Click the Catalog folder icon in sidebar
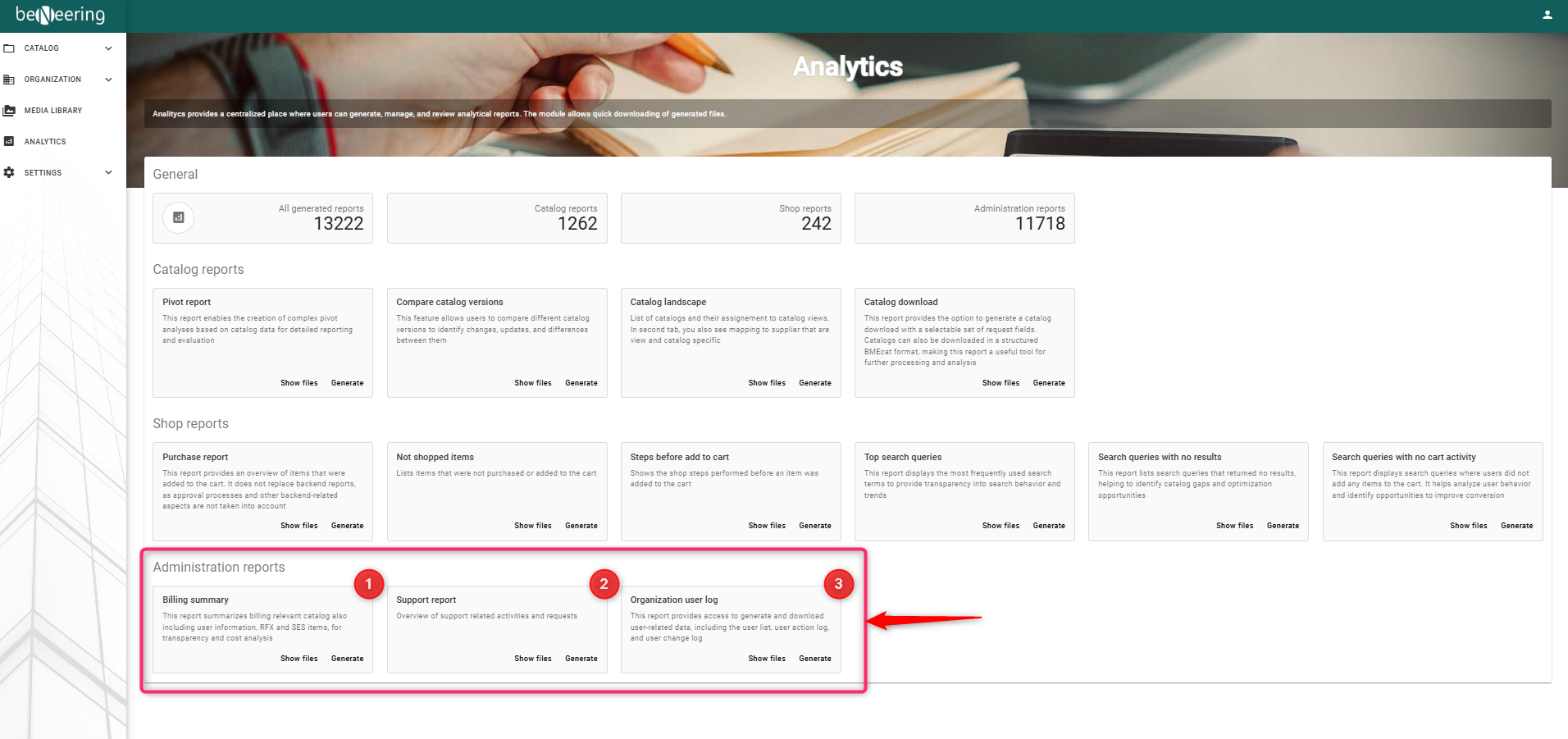 coord(10,48)
